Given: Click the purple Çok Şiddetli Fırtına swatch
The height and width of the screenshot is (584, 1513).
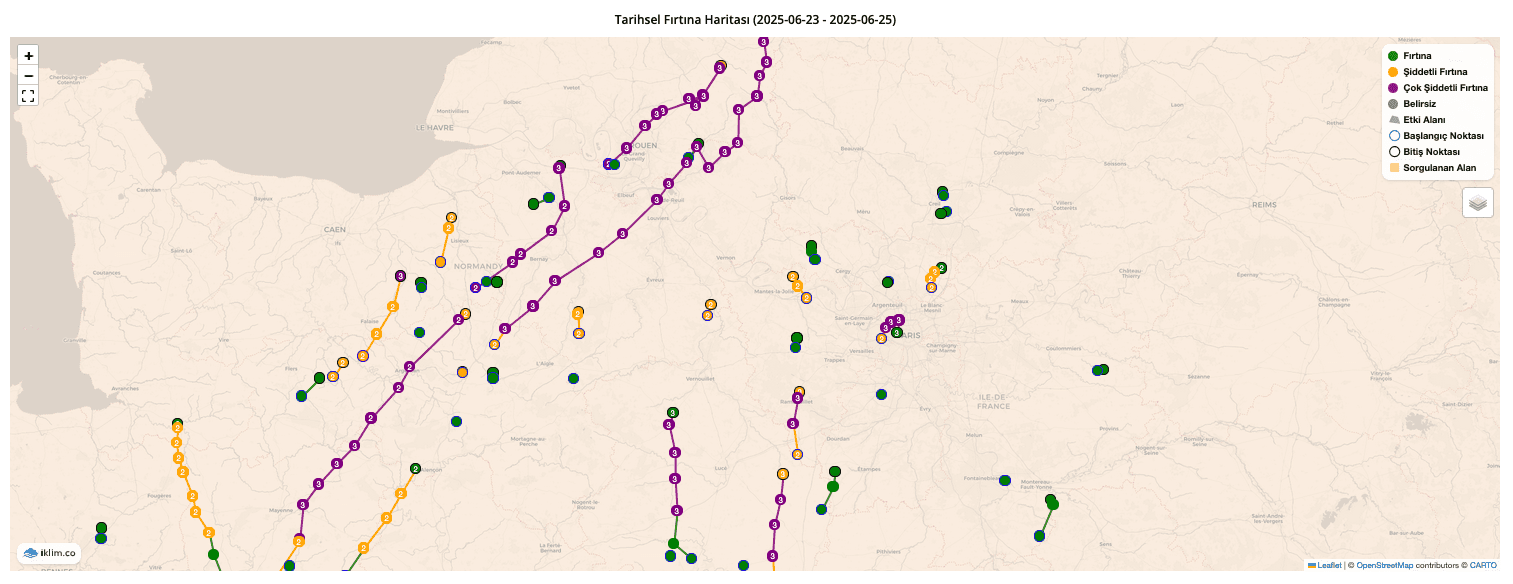Looking at the screenshot, I should (x=1393, y=88).
